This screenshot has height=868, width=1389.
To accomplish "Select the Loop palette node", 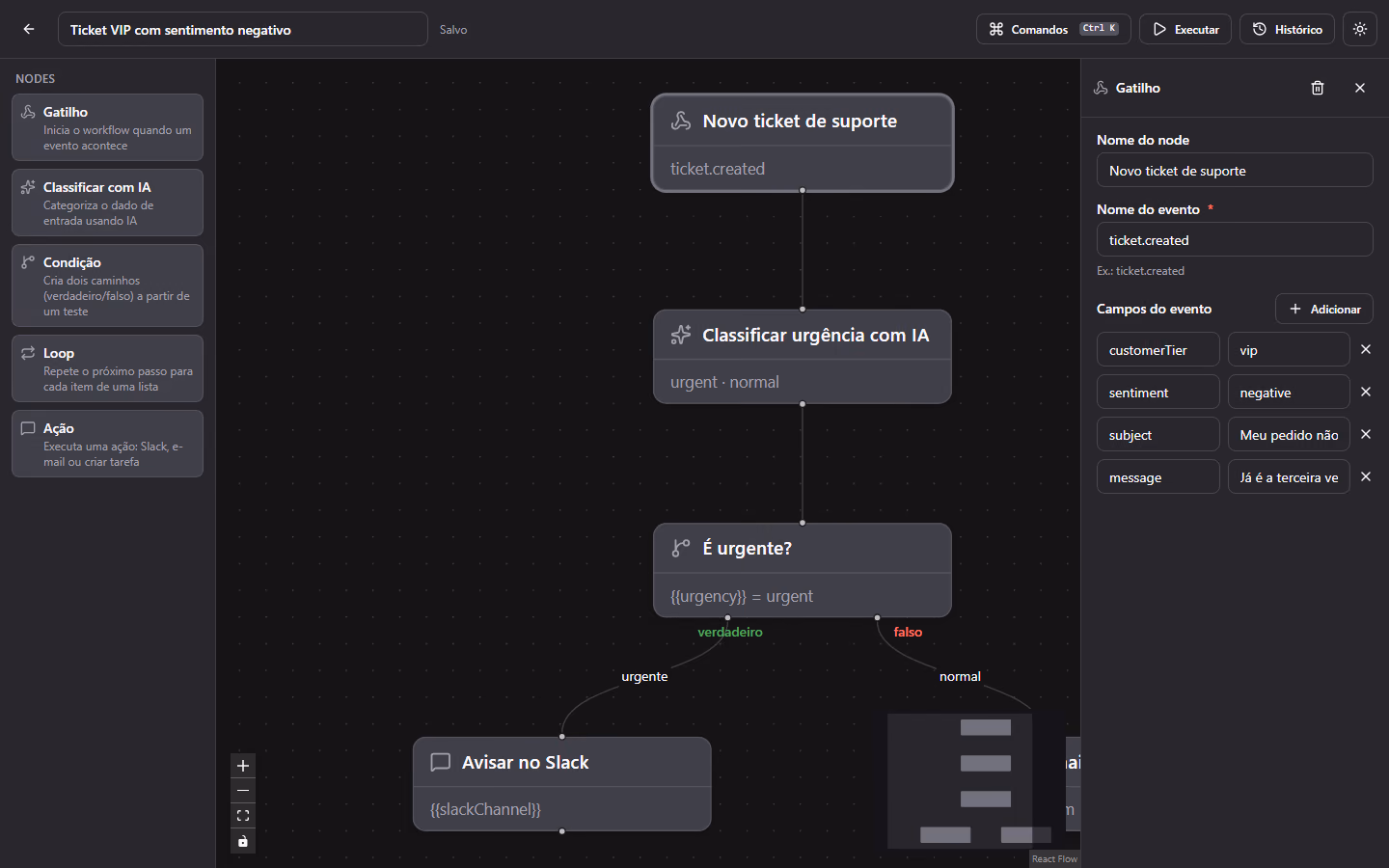I will coord(107,368).
